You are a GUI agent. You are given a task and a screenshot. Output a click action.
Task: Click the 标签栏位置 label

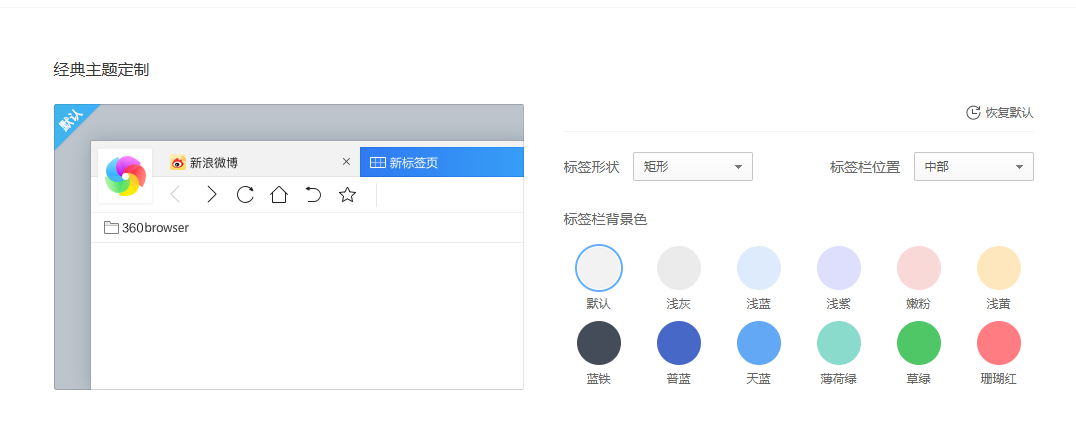click(865, 167)
